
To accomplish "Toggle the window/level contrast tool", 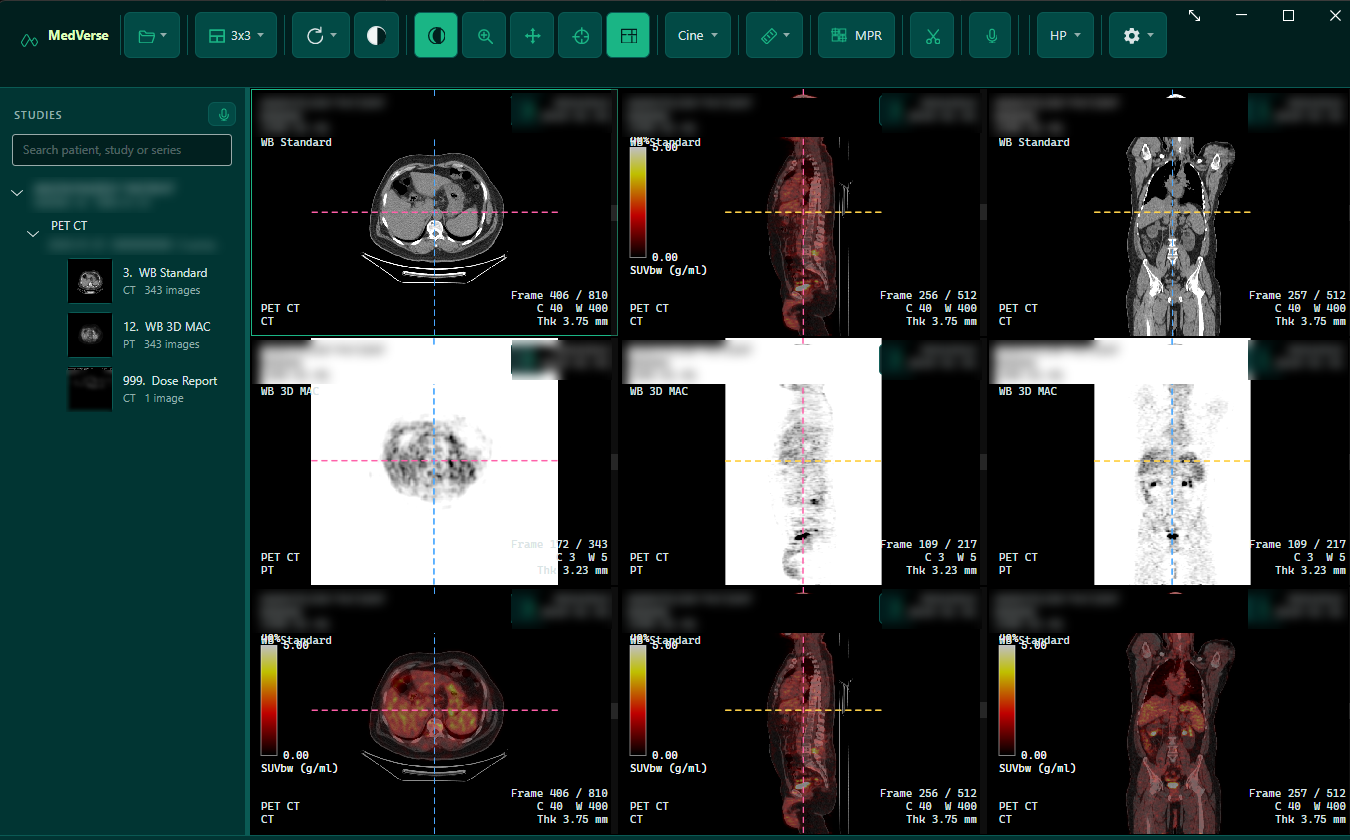I will pos(437,36).
